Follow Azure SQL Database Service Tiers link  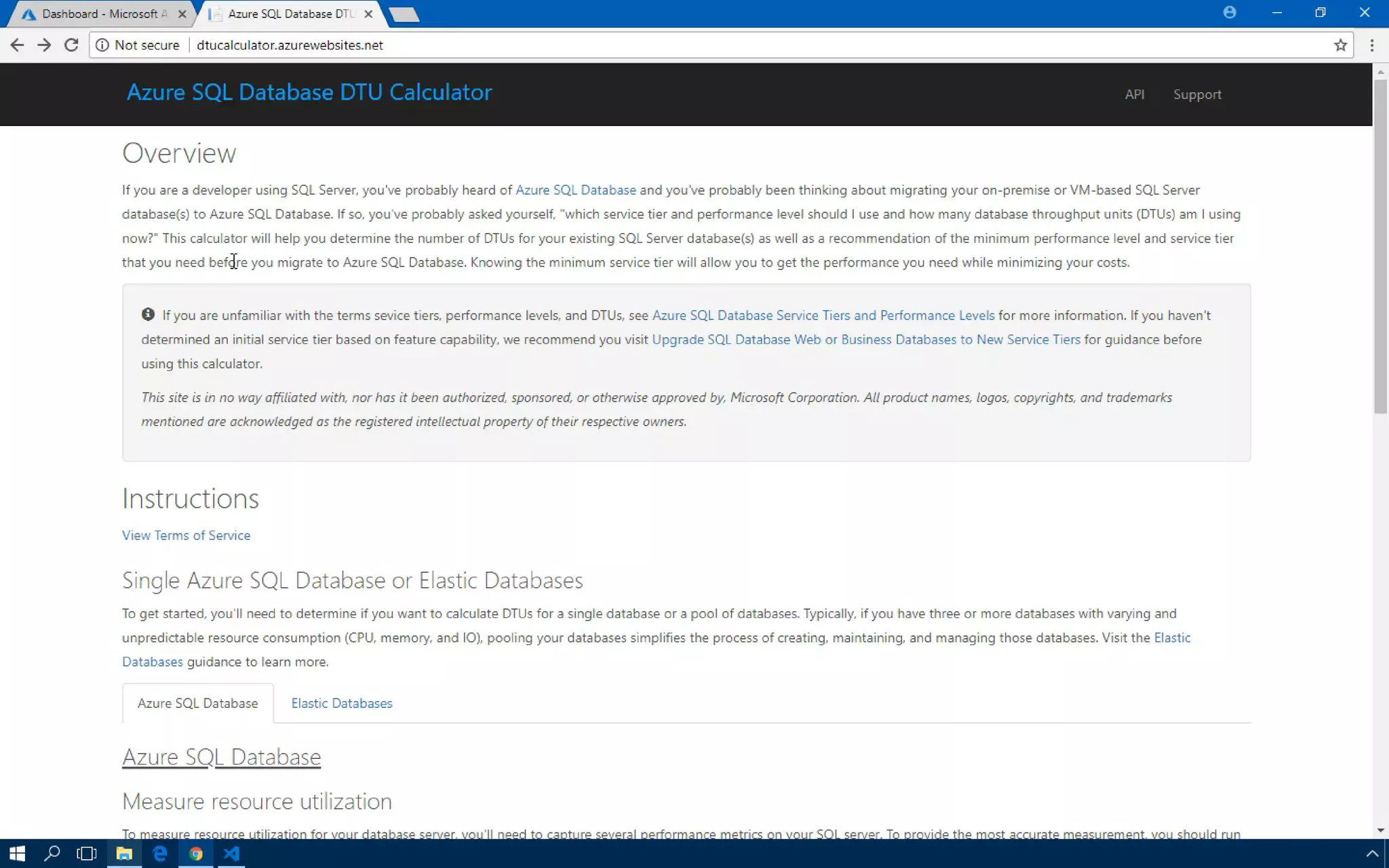823,315
